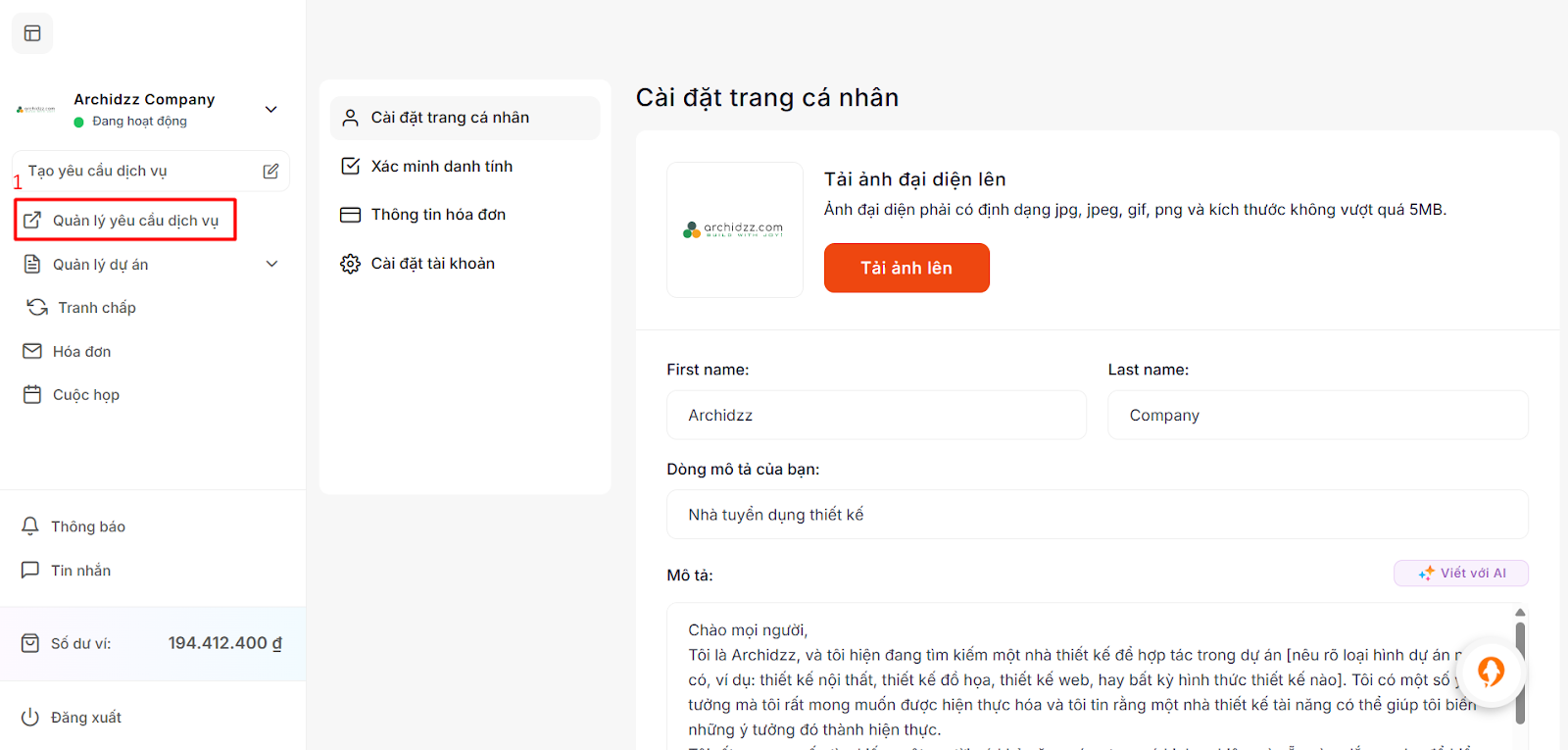1568x750 pixels.
Task: Click the Viết với AI button
Action: click(1461, 574)
